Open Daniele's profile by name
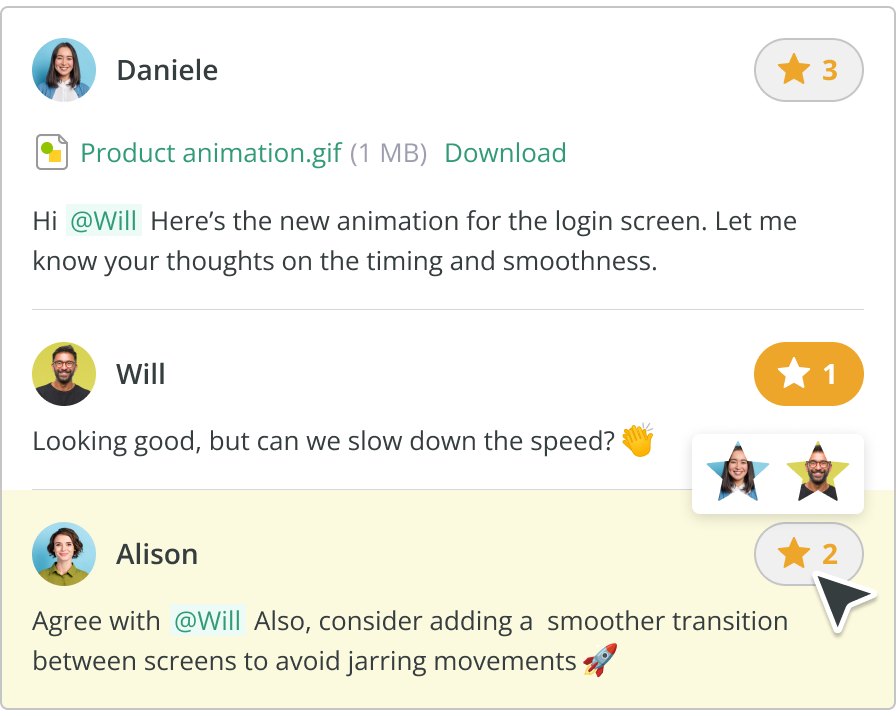The width and height of the screenshot is (896, 716). pos(167,70)
